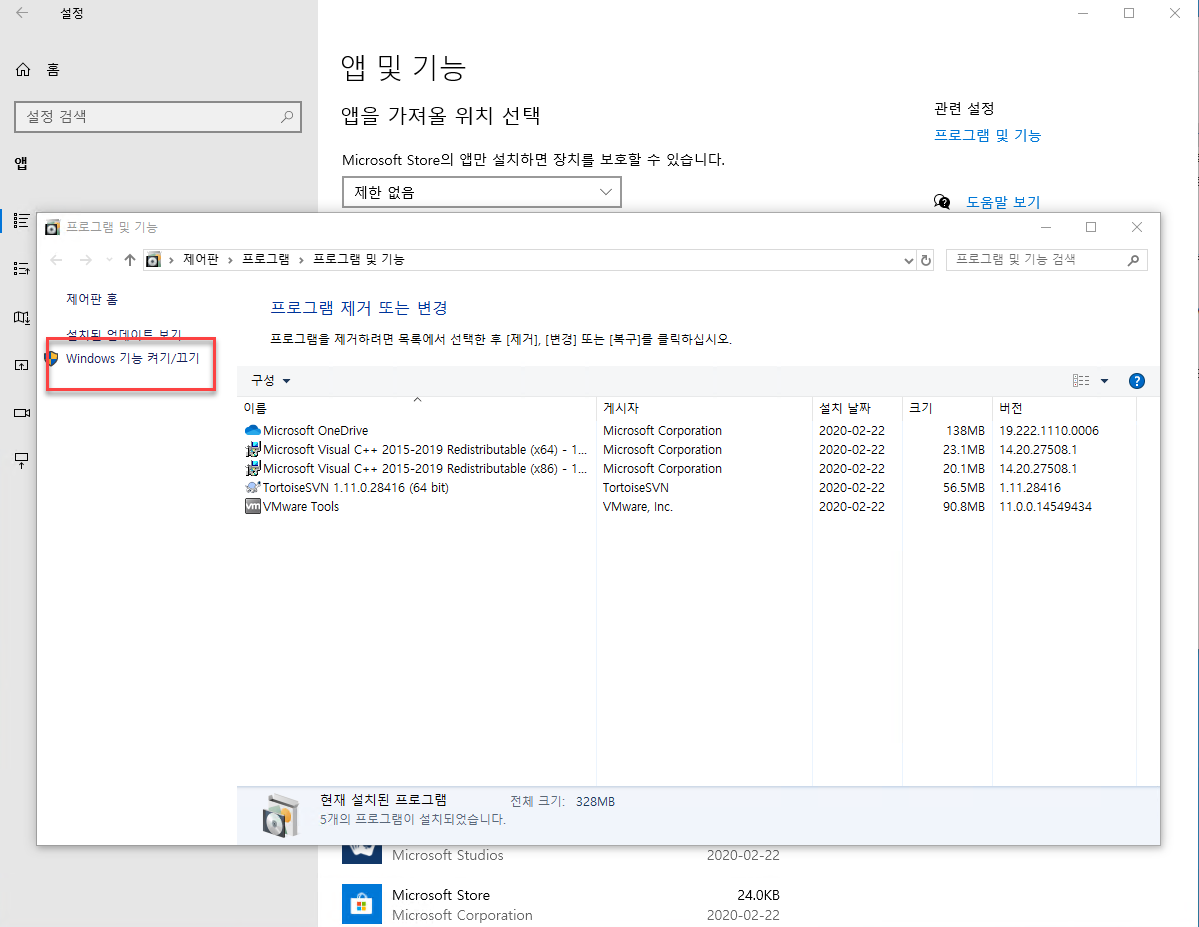Screen dimensions: 1199x927
Task: Click version 19.222.1110.0006 cell
Action: (x=1049, y=431)
